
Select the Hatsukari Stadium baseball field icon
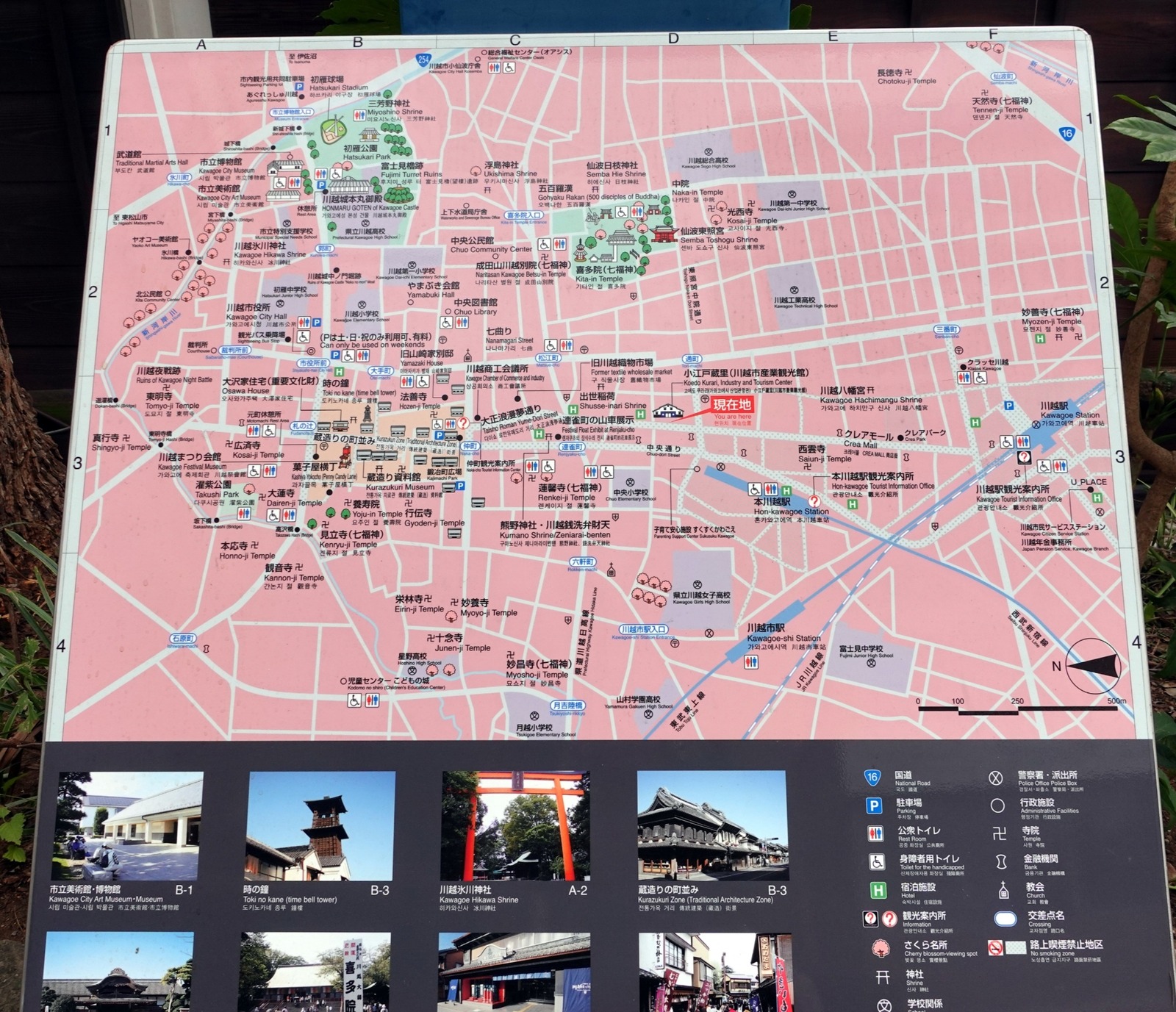coord(333,129)
